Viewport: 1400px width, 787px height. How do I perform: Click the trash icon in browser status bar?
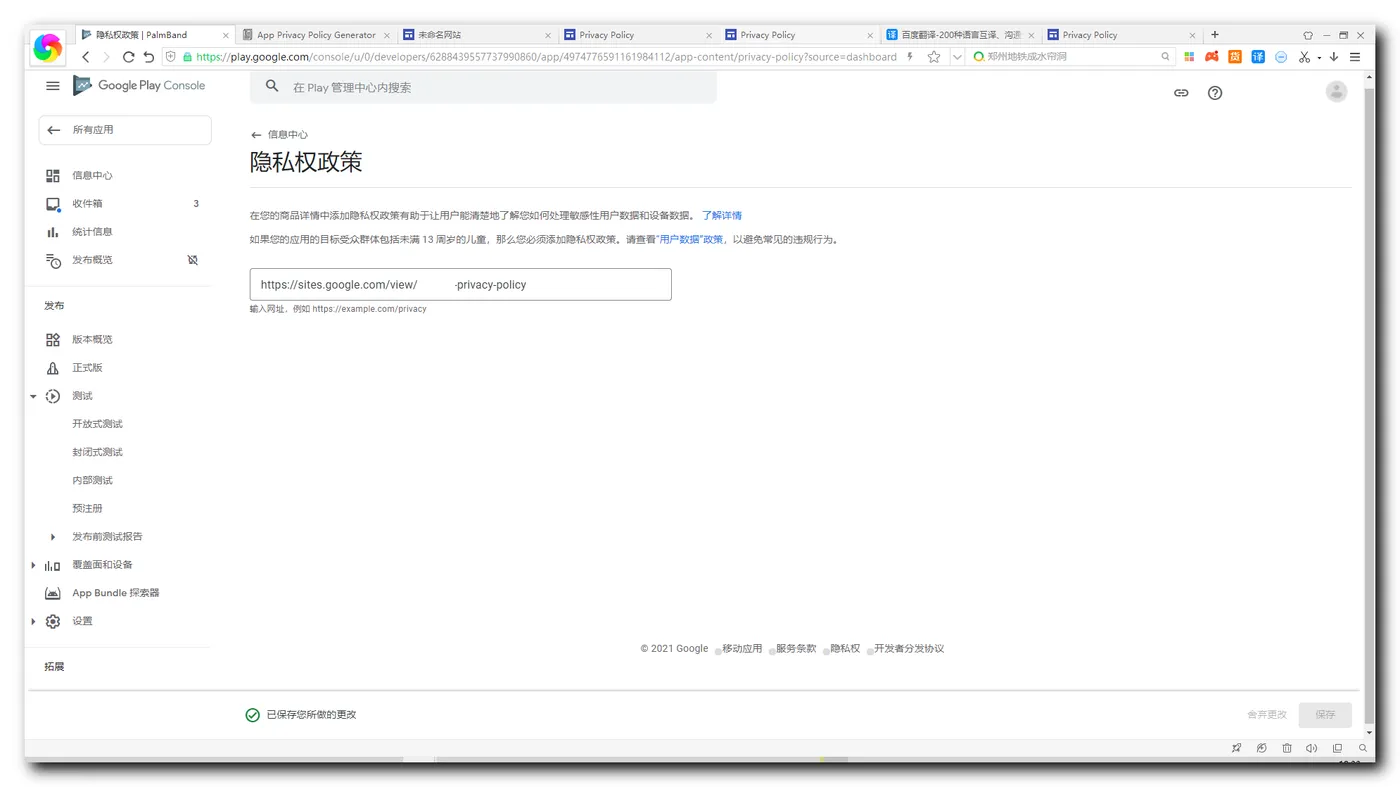point(1287,748)
